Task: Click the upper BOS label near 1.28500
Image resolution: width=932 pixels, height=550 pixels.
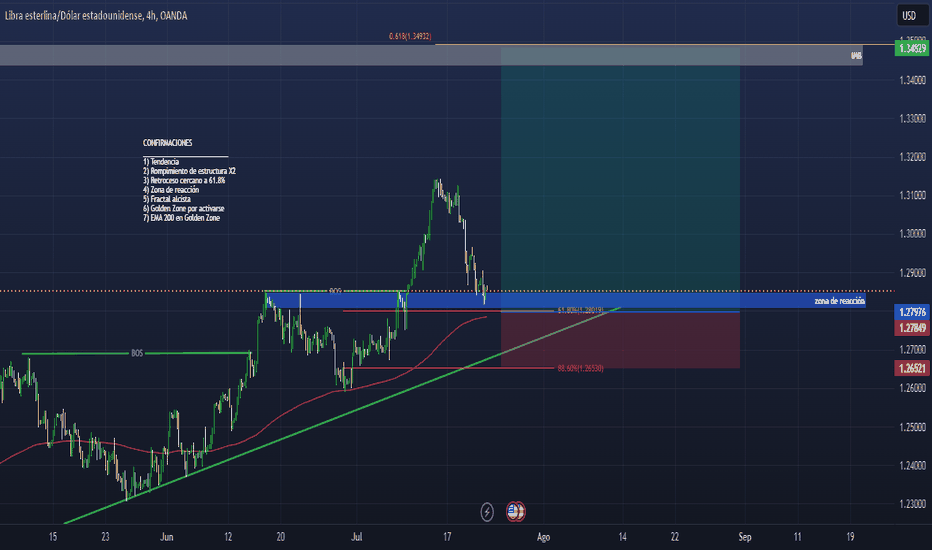Action: [x=335, y=291]
